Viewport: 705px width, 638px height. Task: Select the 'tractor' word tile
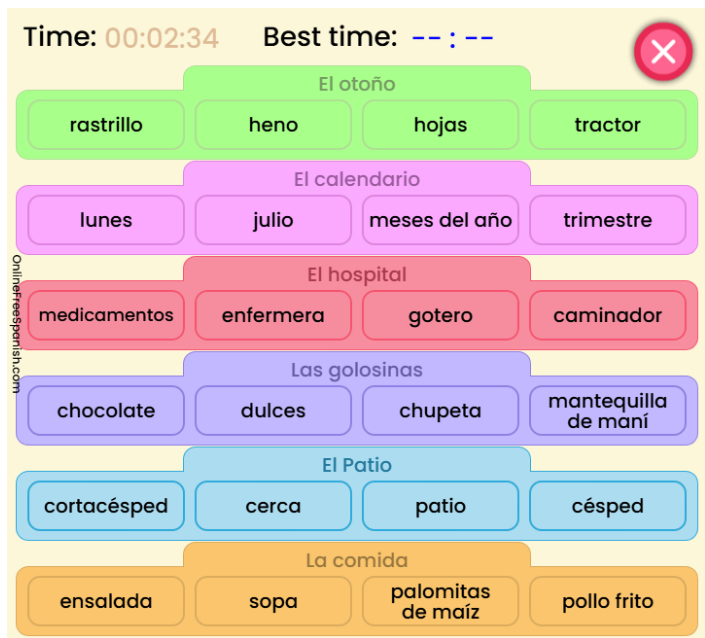[x=607, y=125]
